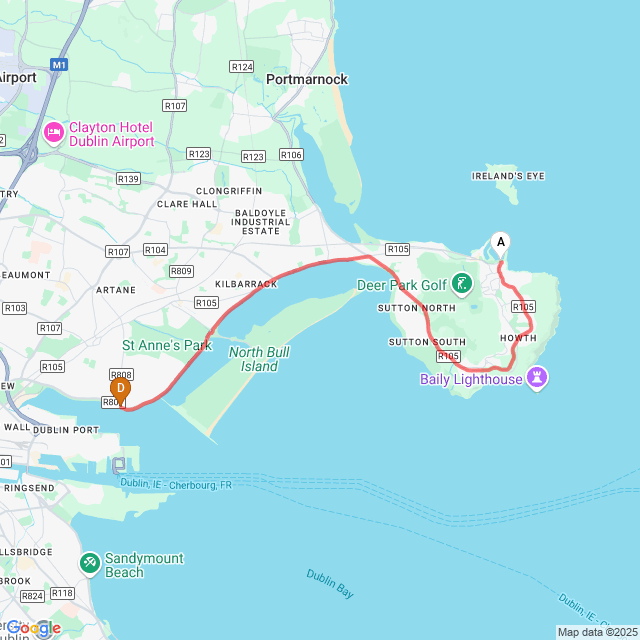
Task: Click the Baily Lighthouse text label
Action: coord(471,380)
